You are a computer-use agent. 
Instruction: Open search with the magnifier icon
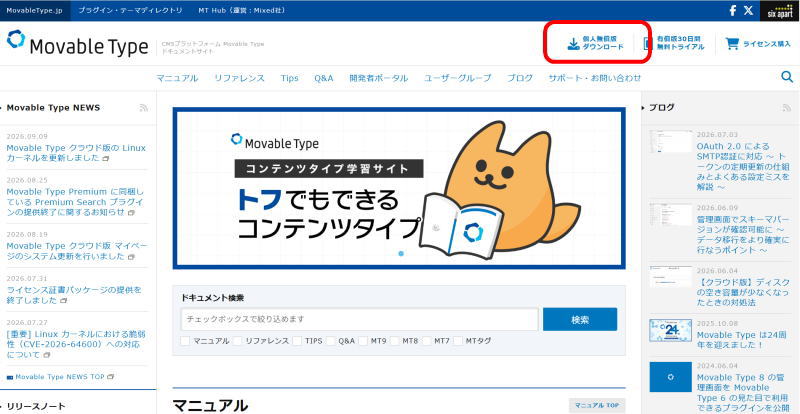coord(787,77)
